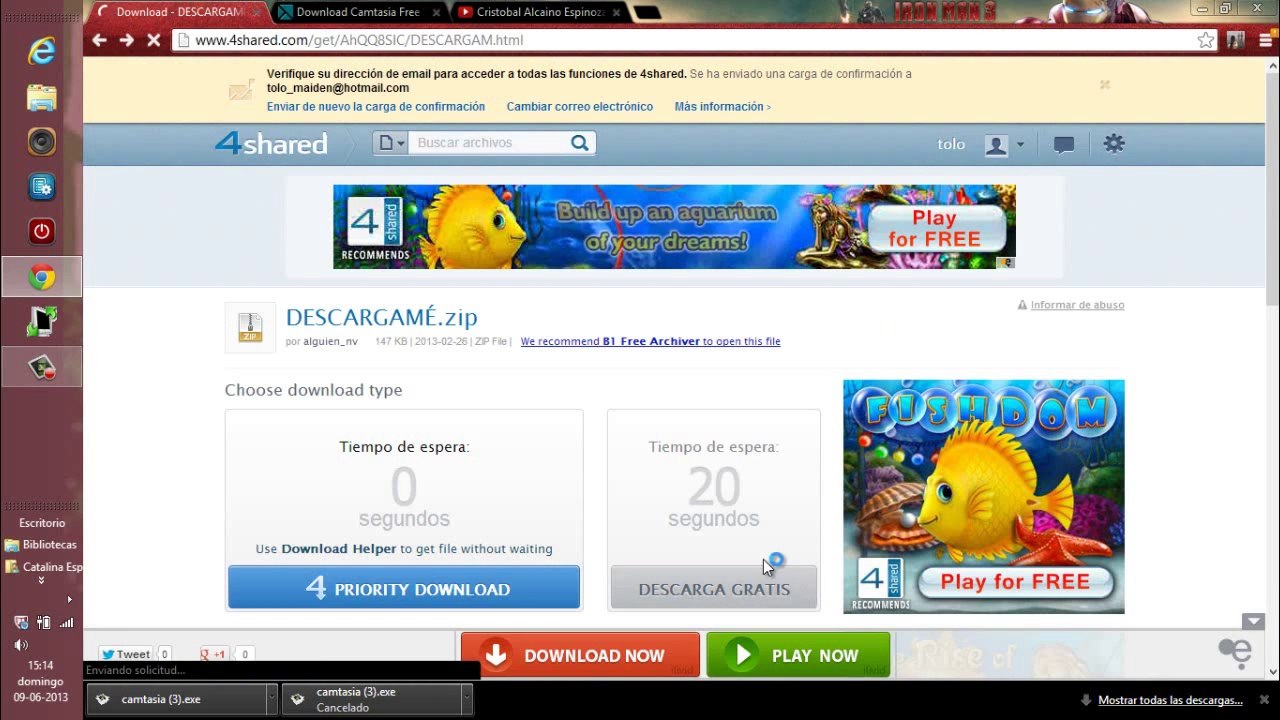Click the red power button taskbar icon

tap(42, 232)
